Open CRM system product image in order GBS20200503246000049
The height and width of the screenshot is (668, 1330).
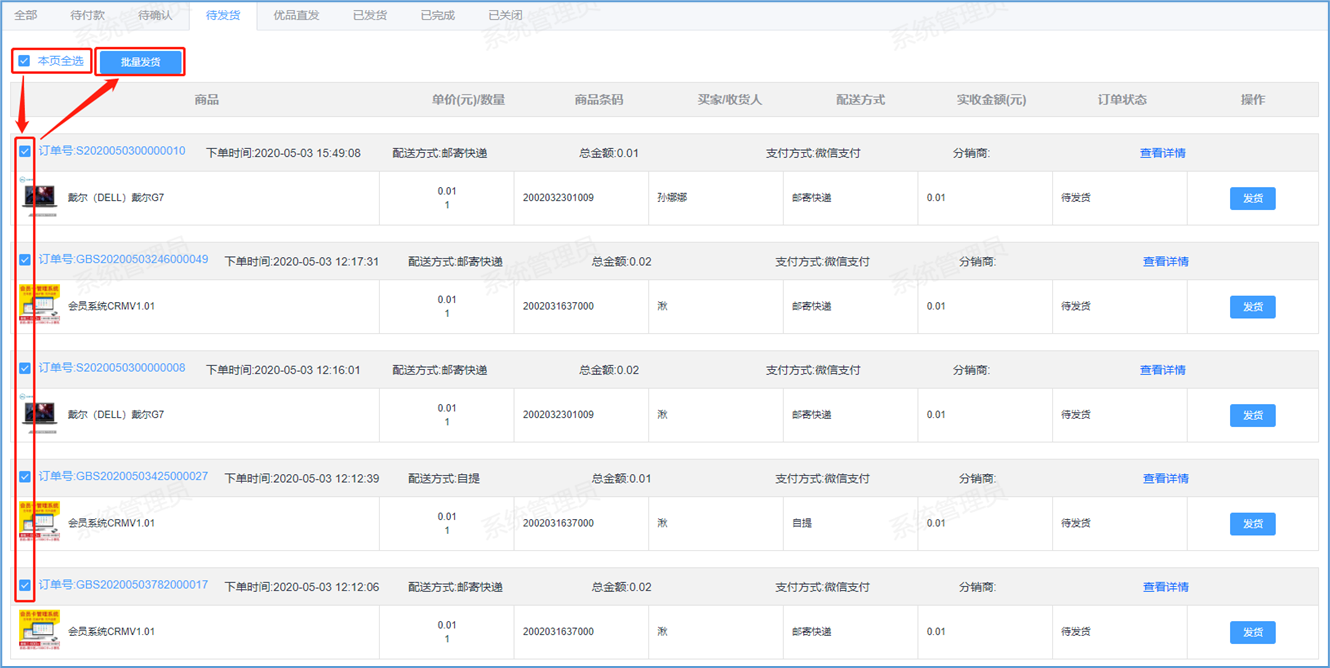point(39,305)
